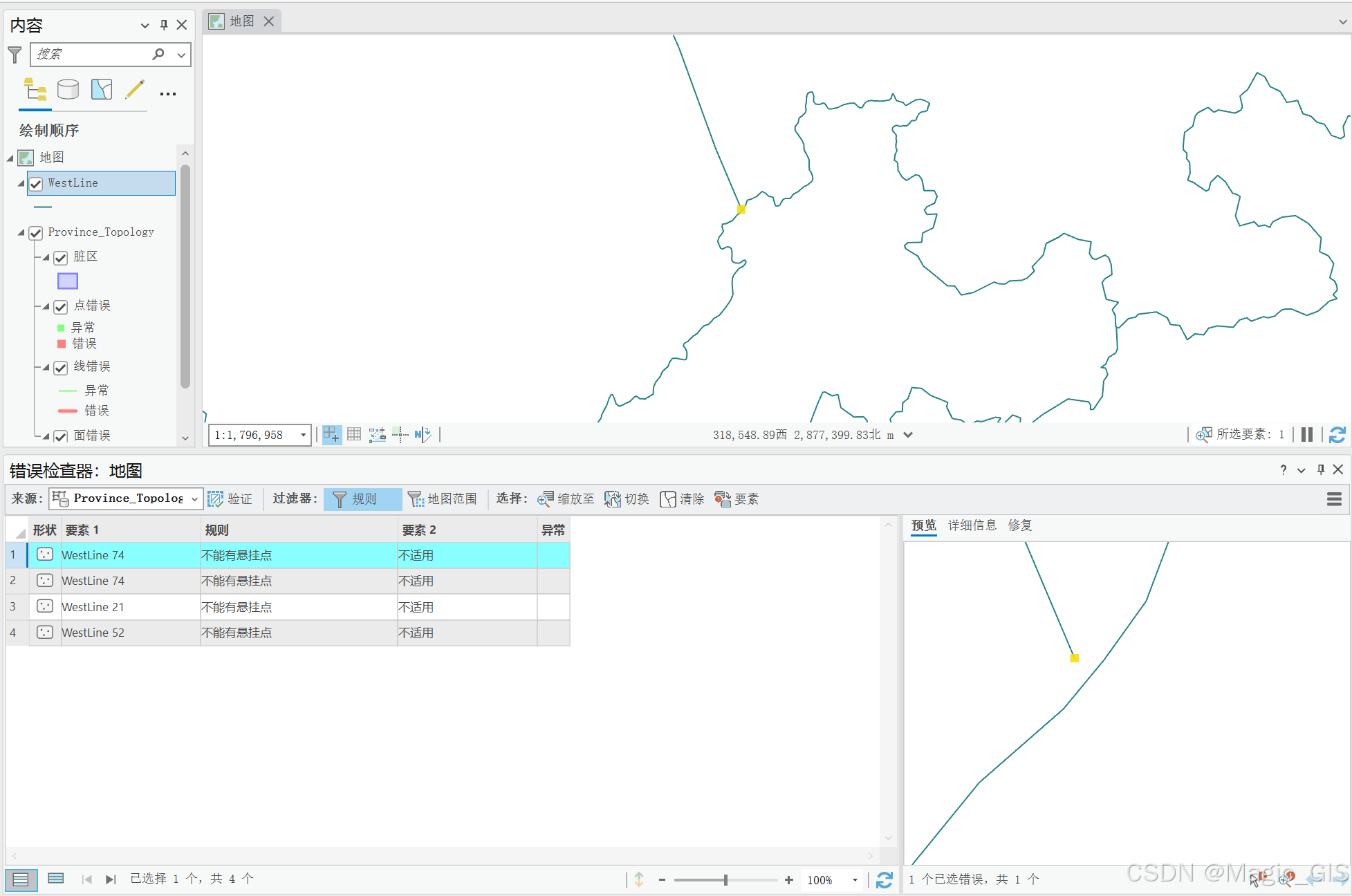Click the List By Data Source cylinder icon
This screenshot has width=1352, height=896.
68,89
